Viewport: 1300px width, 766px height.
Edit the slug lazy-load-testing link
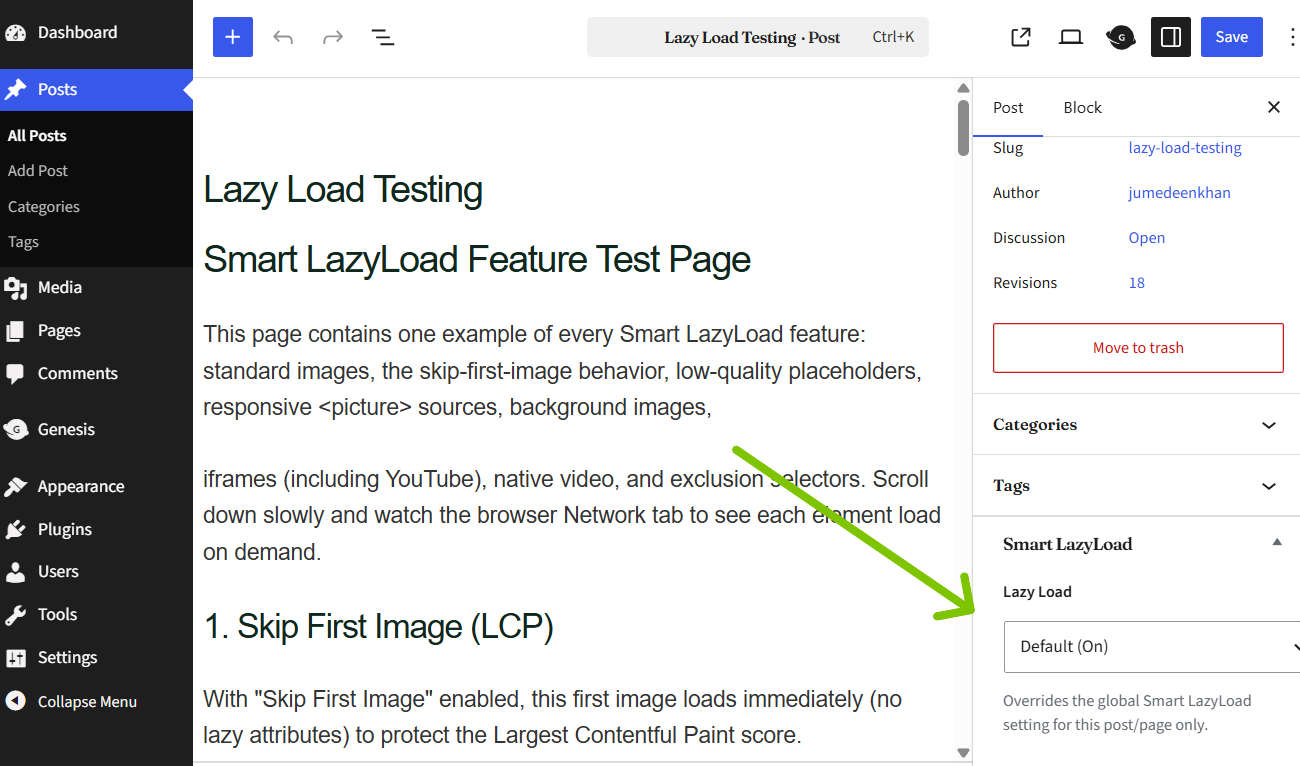[1185, 148]
